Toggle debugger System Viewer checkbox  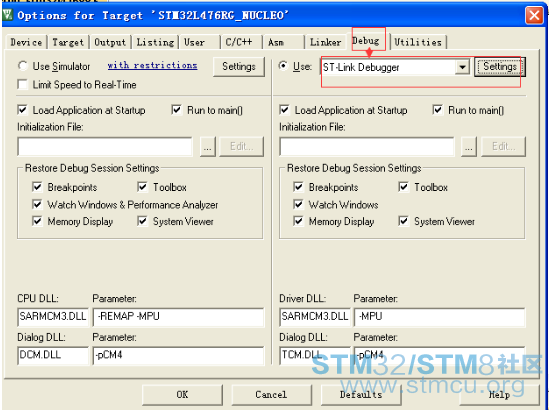coord(403,221)
